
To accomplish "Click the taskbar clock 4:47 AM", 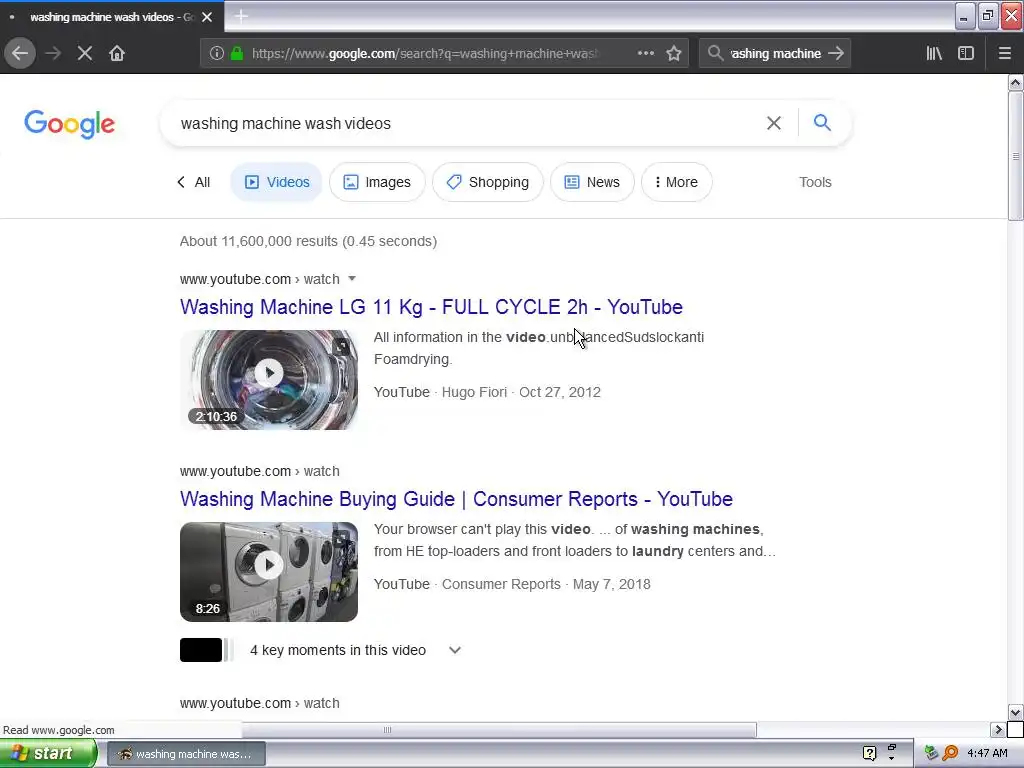I will (987, 753).
